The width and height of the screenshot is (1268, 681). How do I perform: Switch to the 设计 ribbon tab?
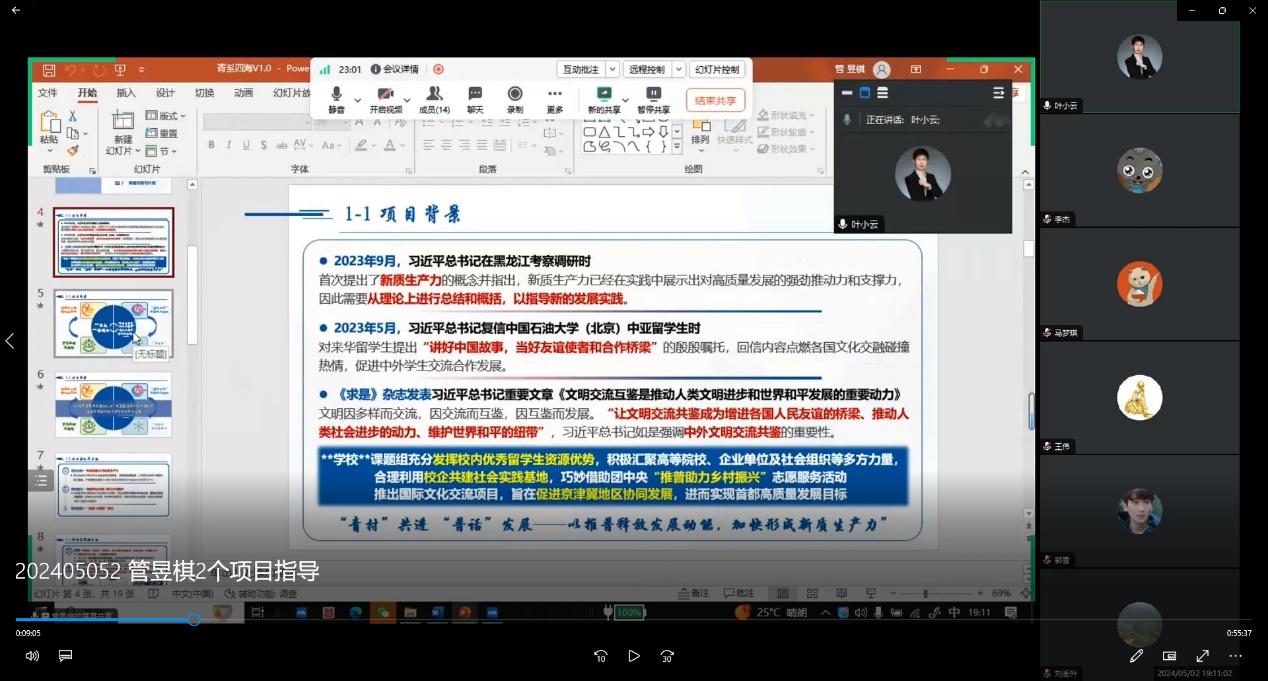(165, 93)
